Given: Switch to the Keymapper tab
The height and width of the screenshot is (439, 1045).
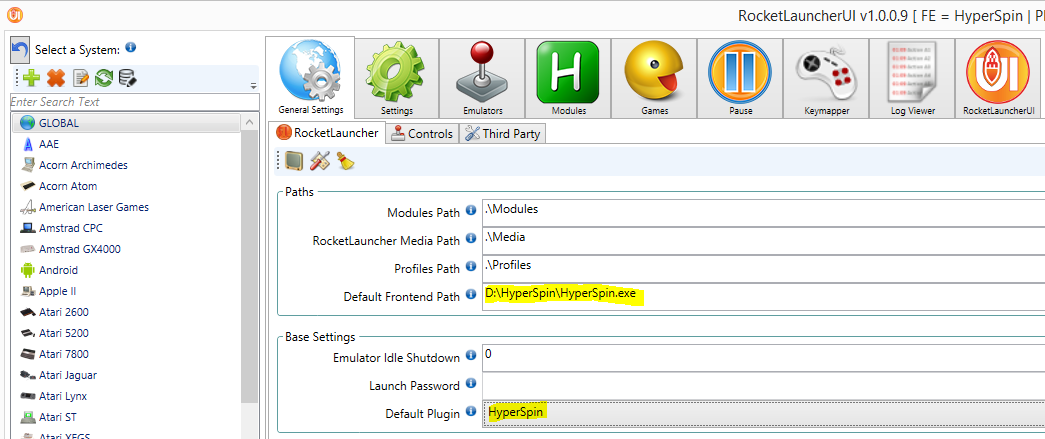Looking at the screenshot, I should pos(825,79).
